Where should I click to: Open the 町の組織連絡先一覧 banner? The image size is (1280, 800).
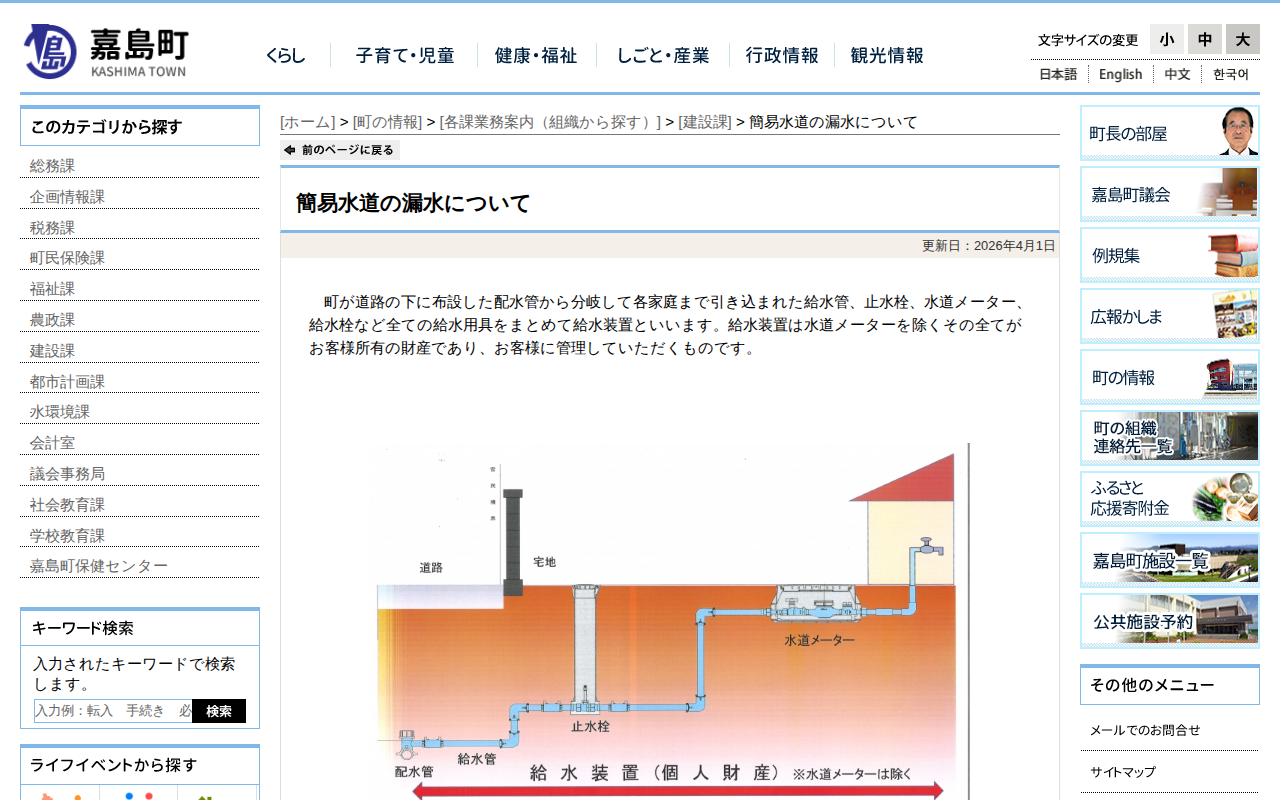[1168, 437]
